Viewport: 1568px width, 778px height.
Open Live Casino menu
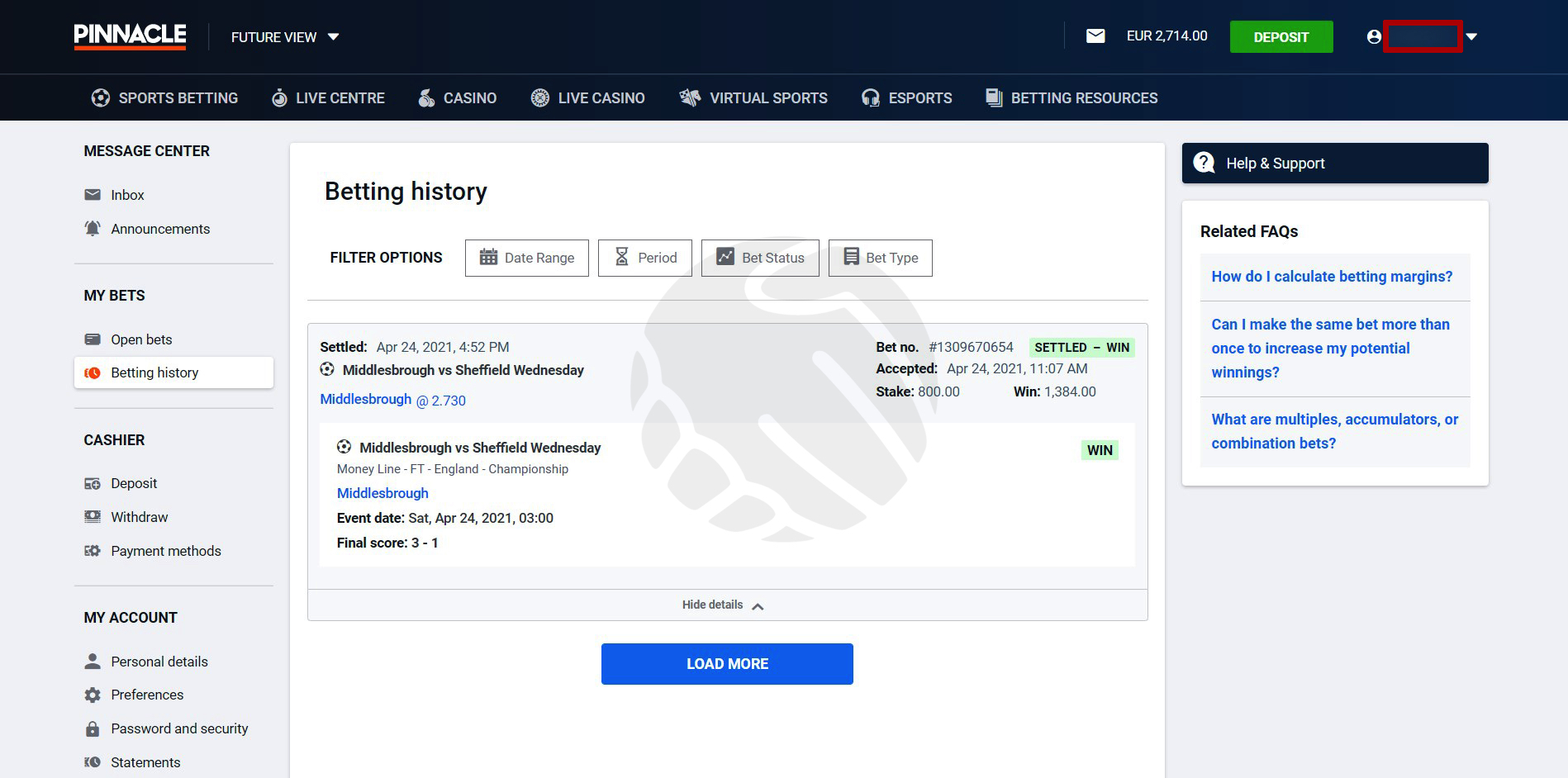click(587, 98)
